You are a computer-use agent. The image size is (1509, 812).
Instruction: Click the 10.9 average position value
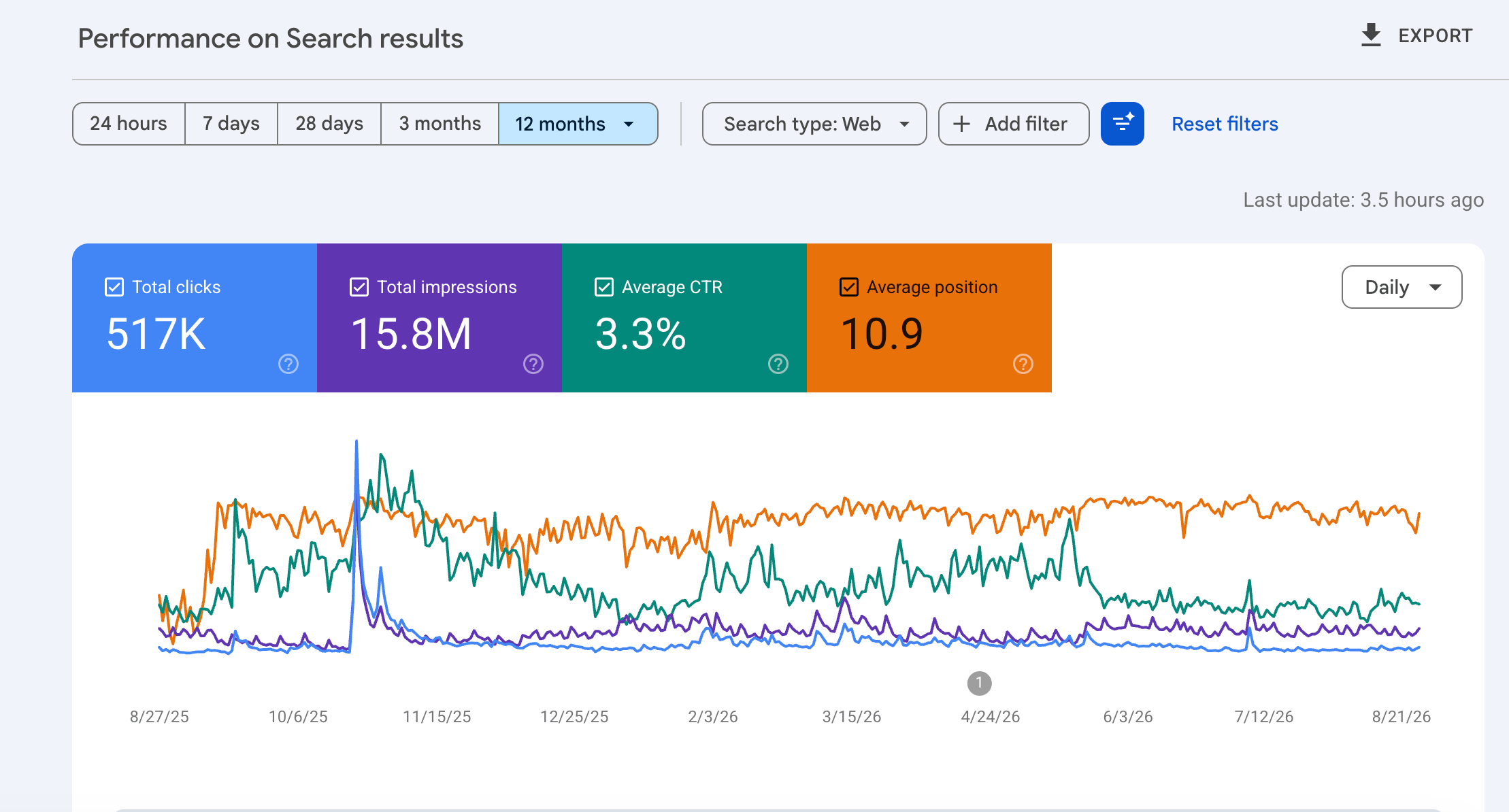tap(882, 334)
